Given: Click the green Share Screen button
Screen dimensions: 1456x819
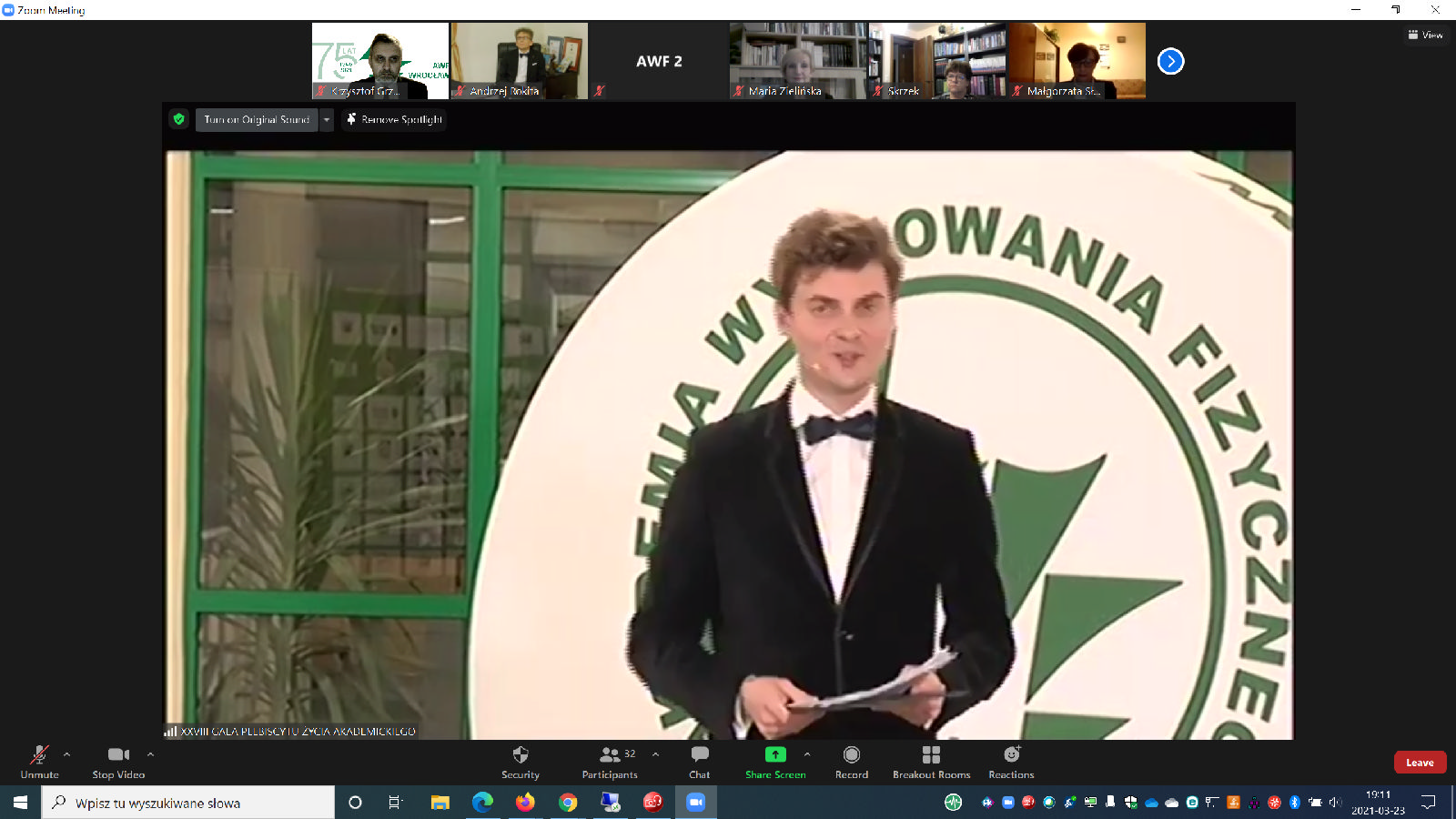Looking at the screenshot, I should [x=775, y=763].
